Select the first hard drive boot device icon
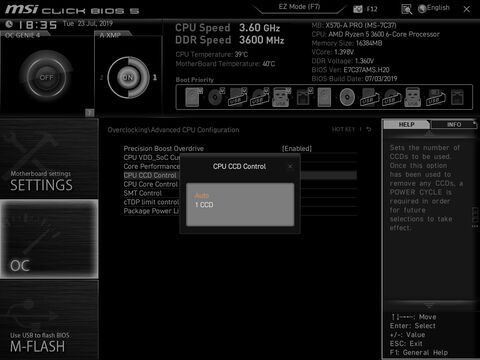The image size is (480, 360). [193, 97]
